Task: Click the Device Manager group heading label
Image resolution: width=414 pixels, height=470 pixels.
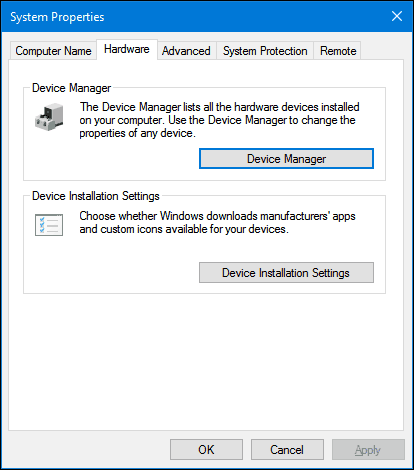Action: [x=71, y=88]
